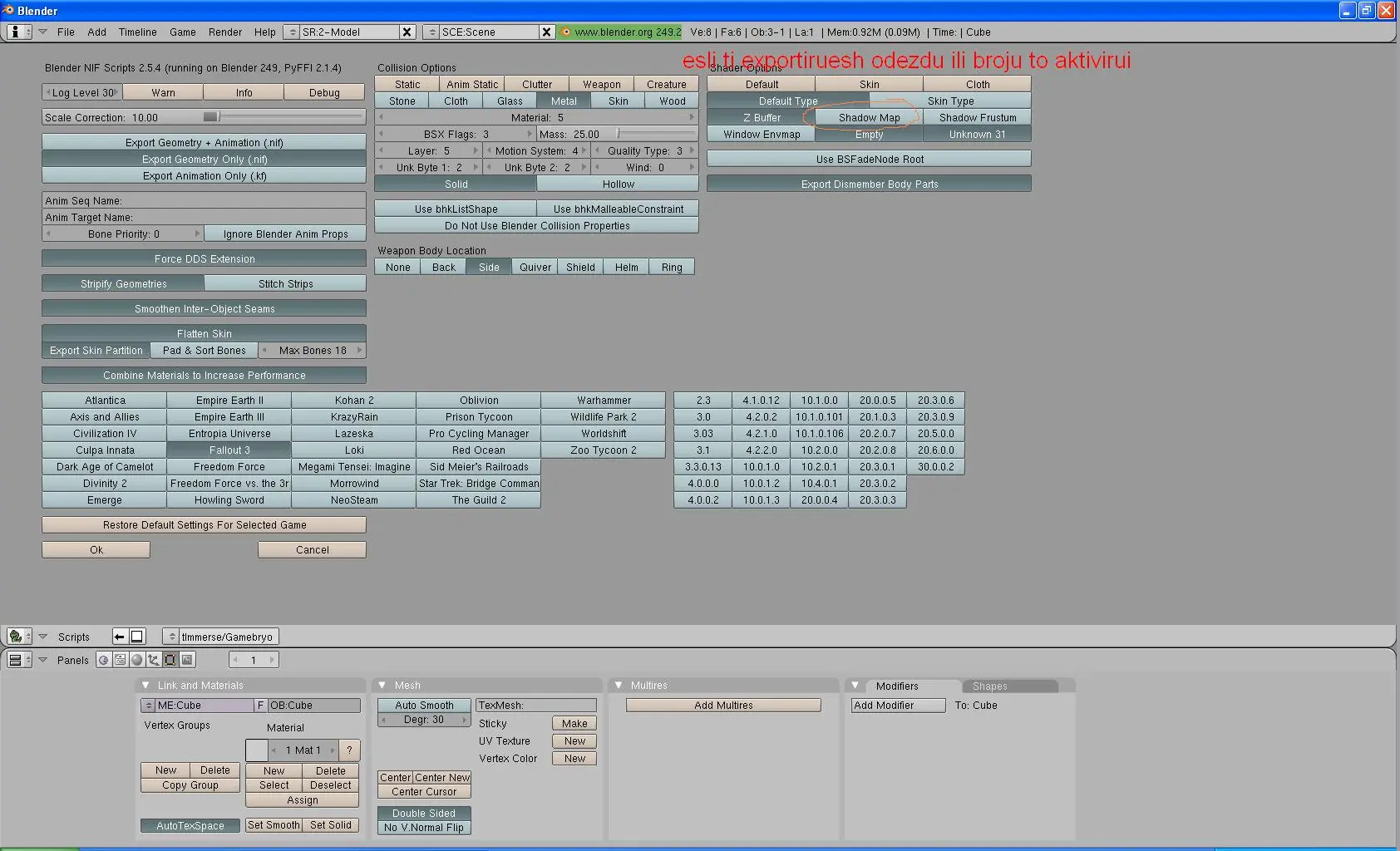The image size is (1400, 851).
Task: Collapse the info header menus triangle
Action: click(42, 32)
